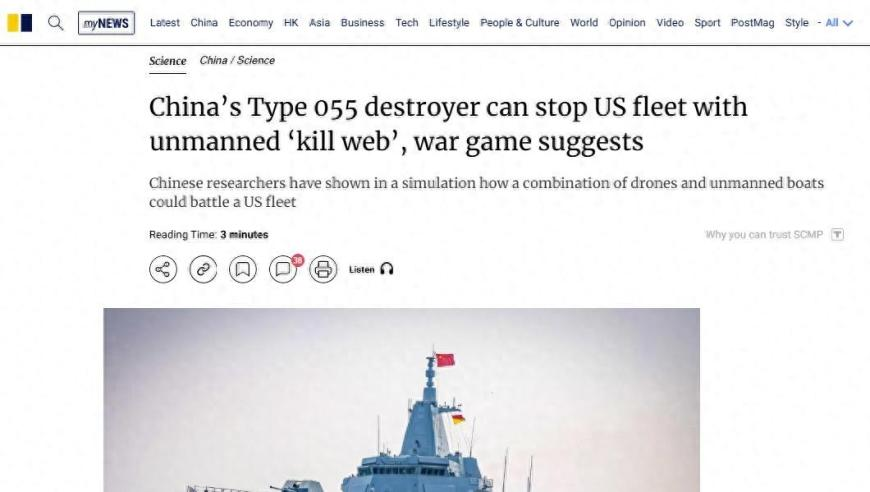The height and width of the screenshot is (492, 870).
Task: Print the article using printer icon
Action: [323, 270]
